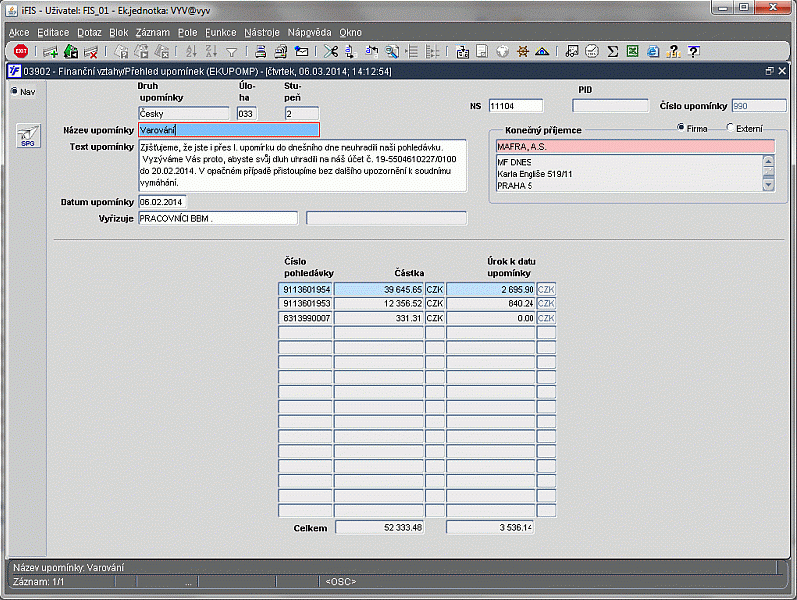Click the green Excel export icon
The width and height of the screenshot is (797, 600).
point(632,51)
